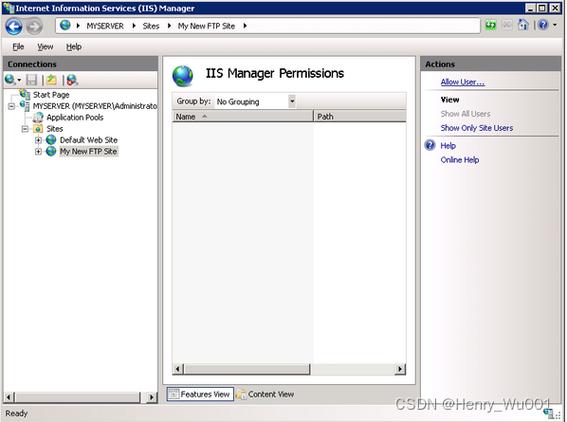Viewport: 567px width, 422px height.
Task: Click the Forward navigation arrow button
Action: point(34,26)
